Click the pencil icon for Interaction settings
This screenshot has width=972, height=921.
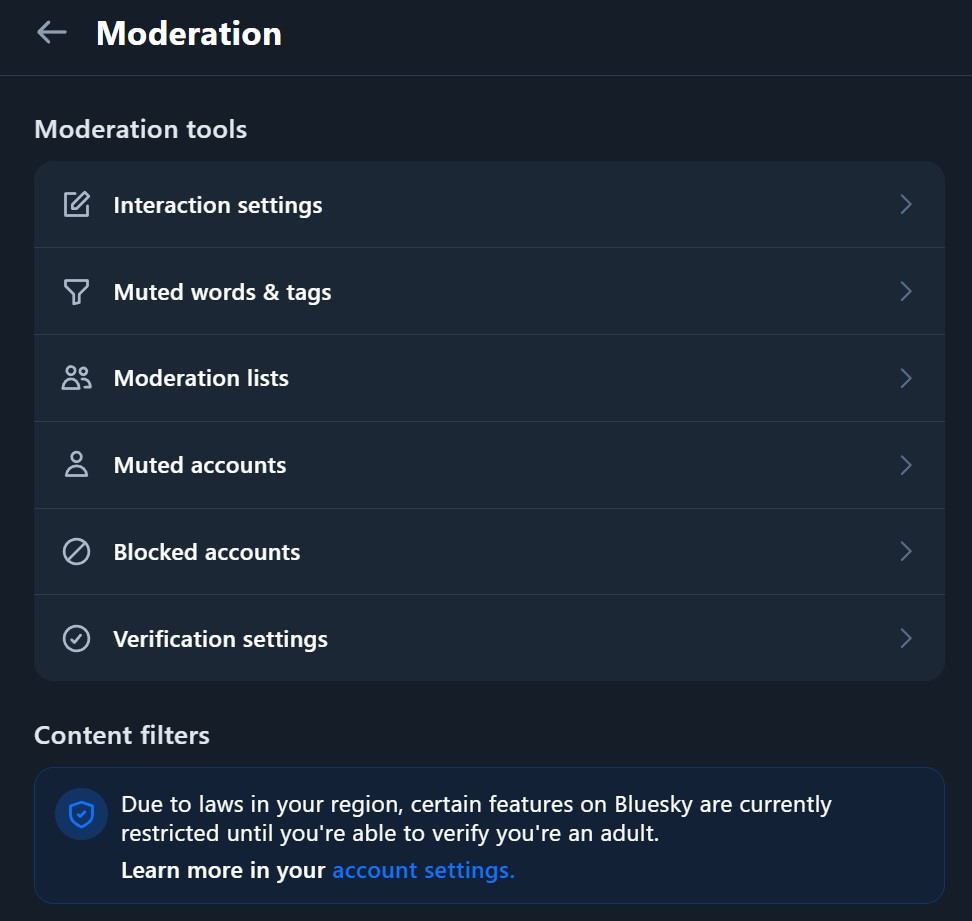(77, 205)
